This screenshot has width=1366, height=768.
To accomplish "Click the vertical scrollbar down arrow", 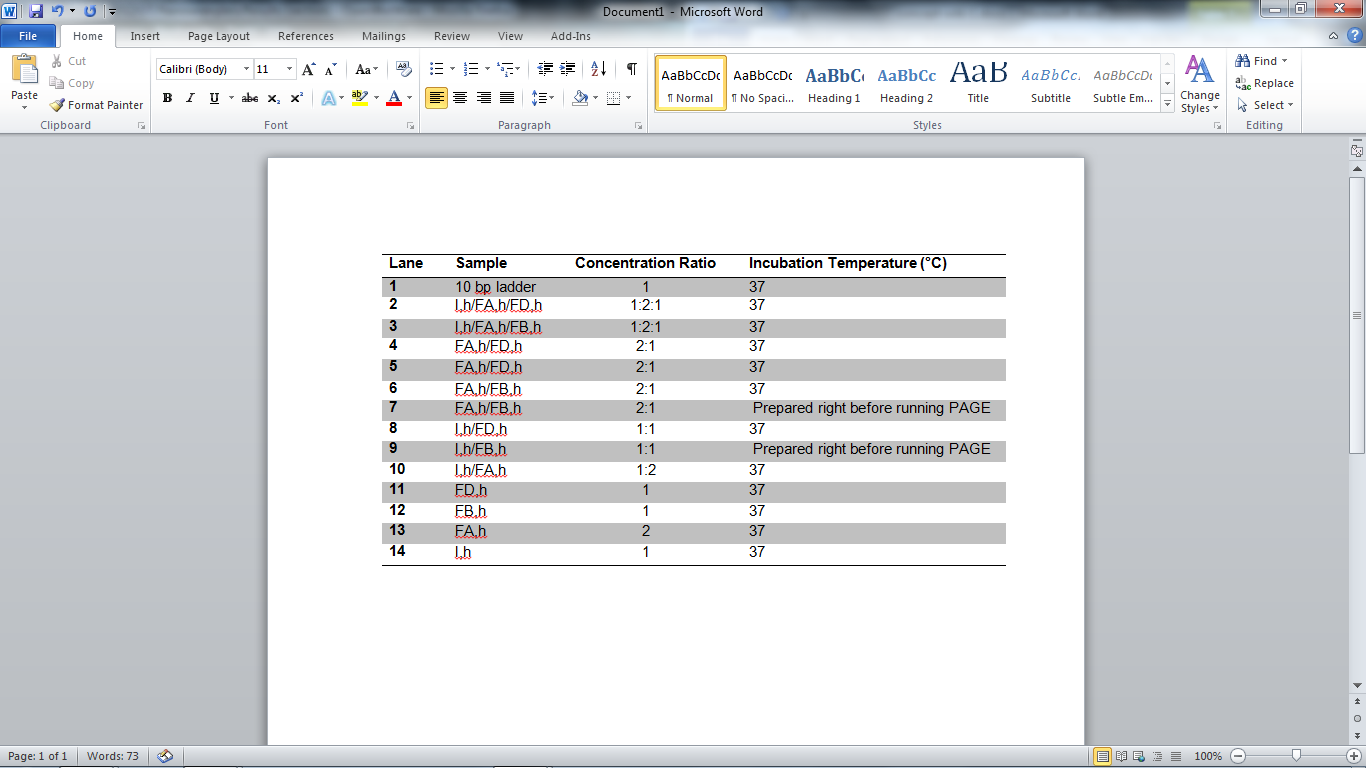I will click(x=1357, y=685).
